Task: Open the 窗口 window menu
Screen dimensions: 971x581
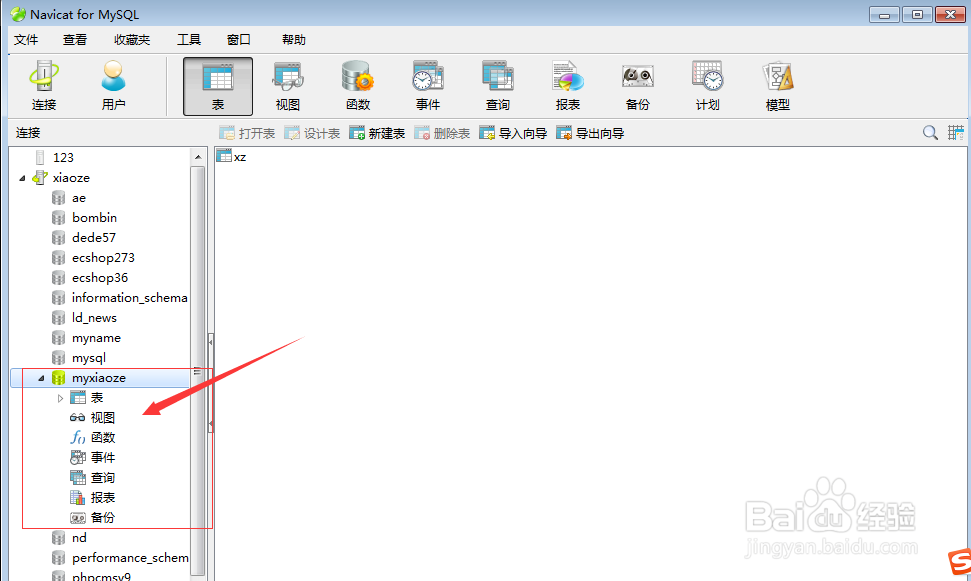Action: 238,40
